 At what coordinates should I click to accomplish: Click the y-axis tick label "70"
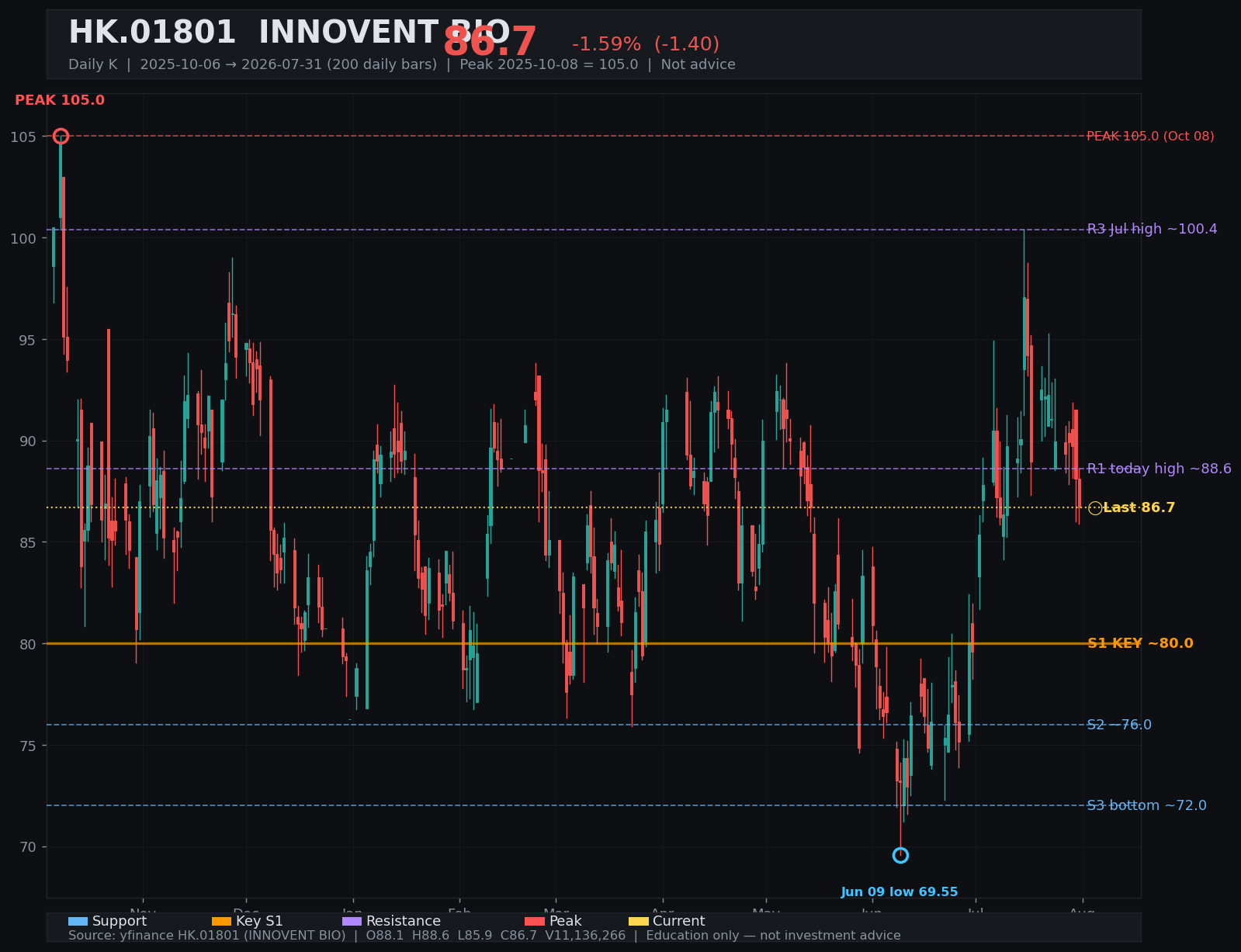[x=27, y=846]
